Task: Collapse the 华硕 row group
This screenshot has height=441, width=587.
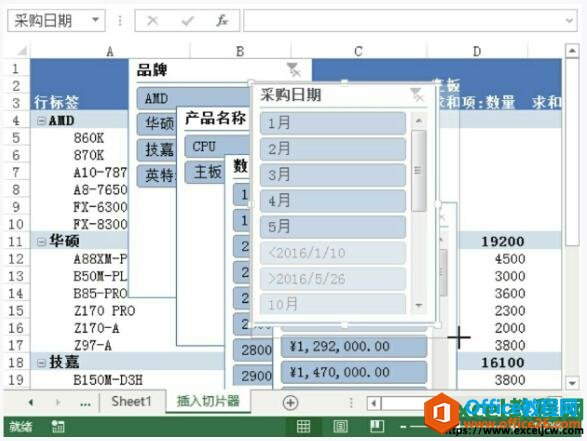Action: coord(42,242)
